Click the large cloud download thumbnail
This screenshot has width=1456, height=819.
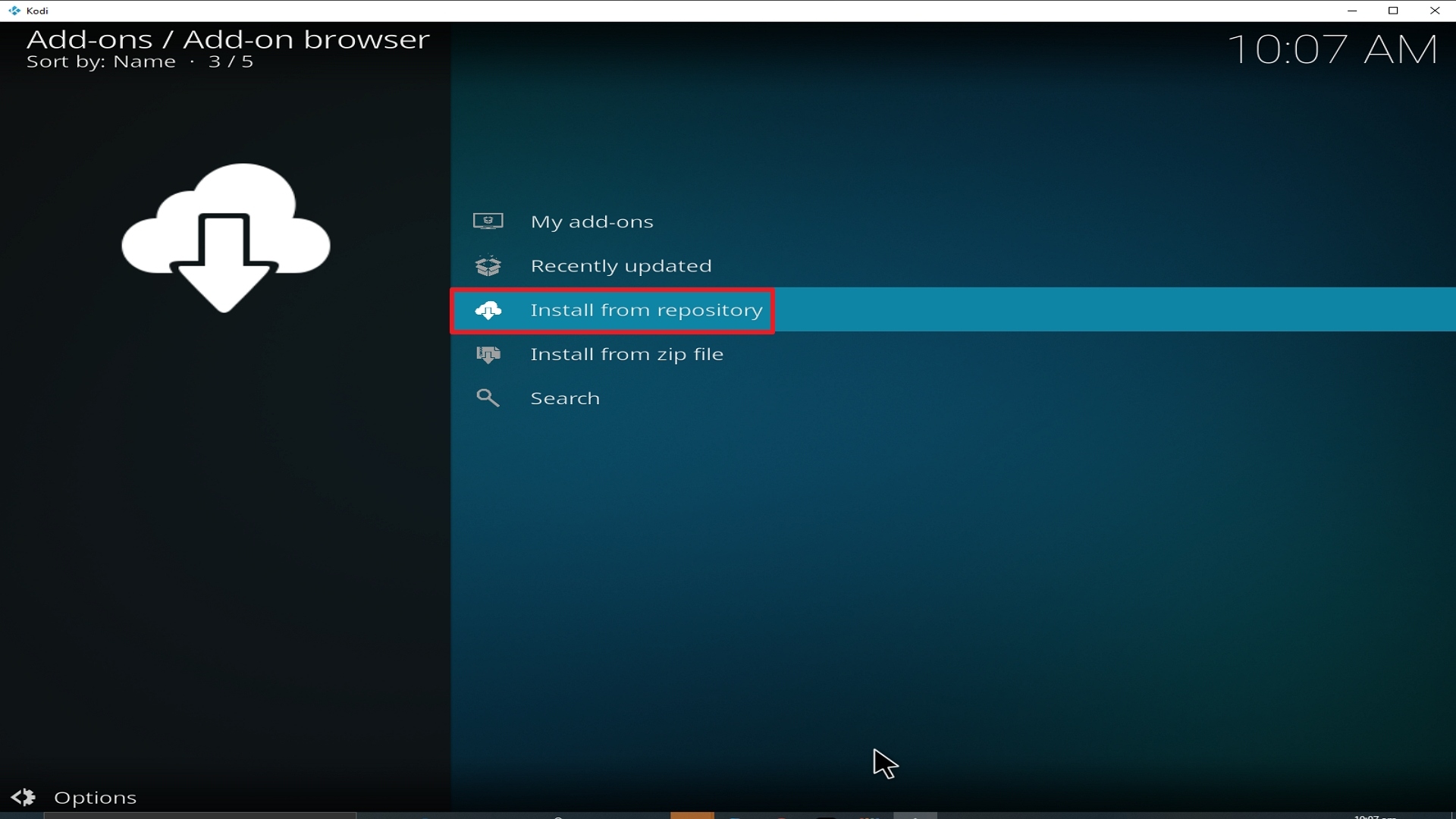pos(225,238)
